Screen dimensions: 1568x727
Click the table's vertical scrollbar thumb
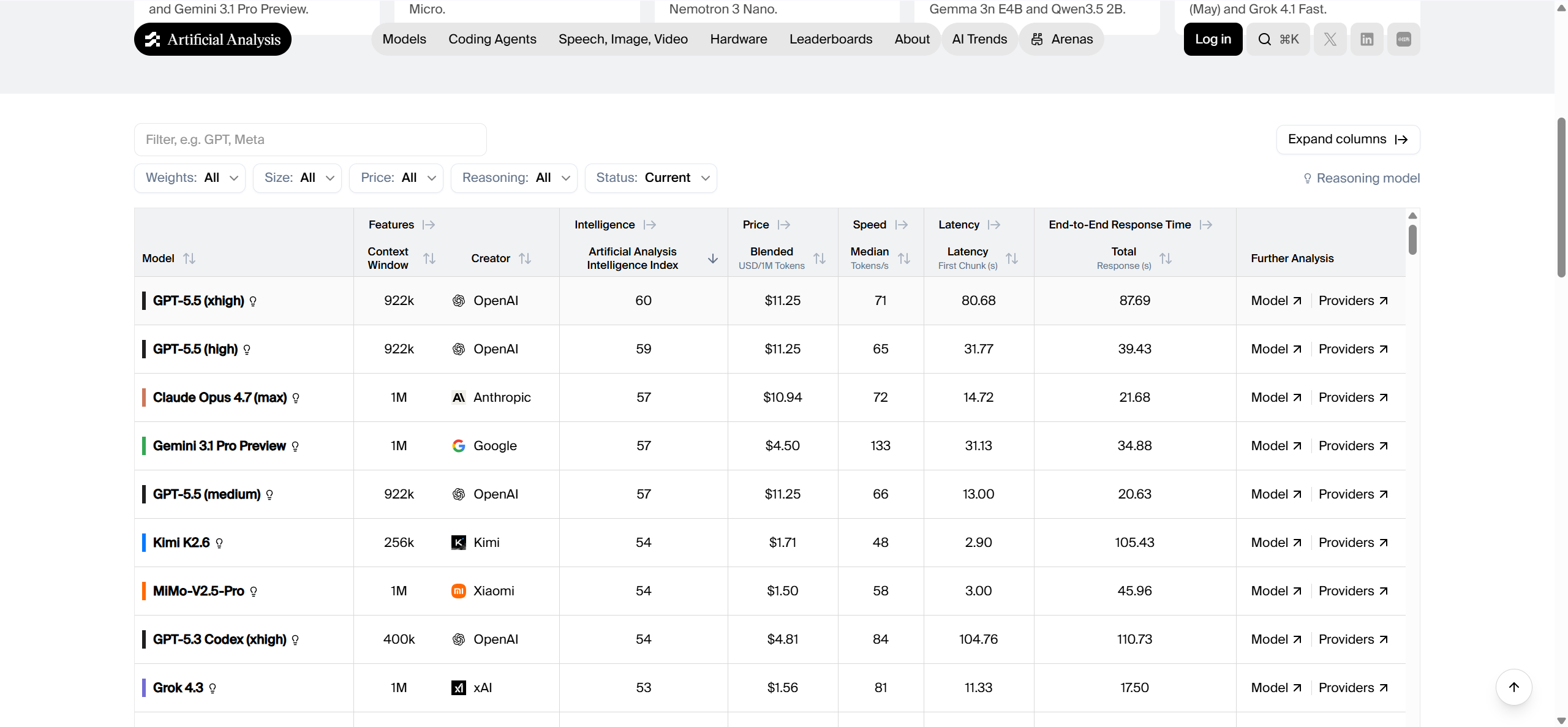[x=1412, y=239]
